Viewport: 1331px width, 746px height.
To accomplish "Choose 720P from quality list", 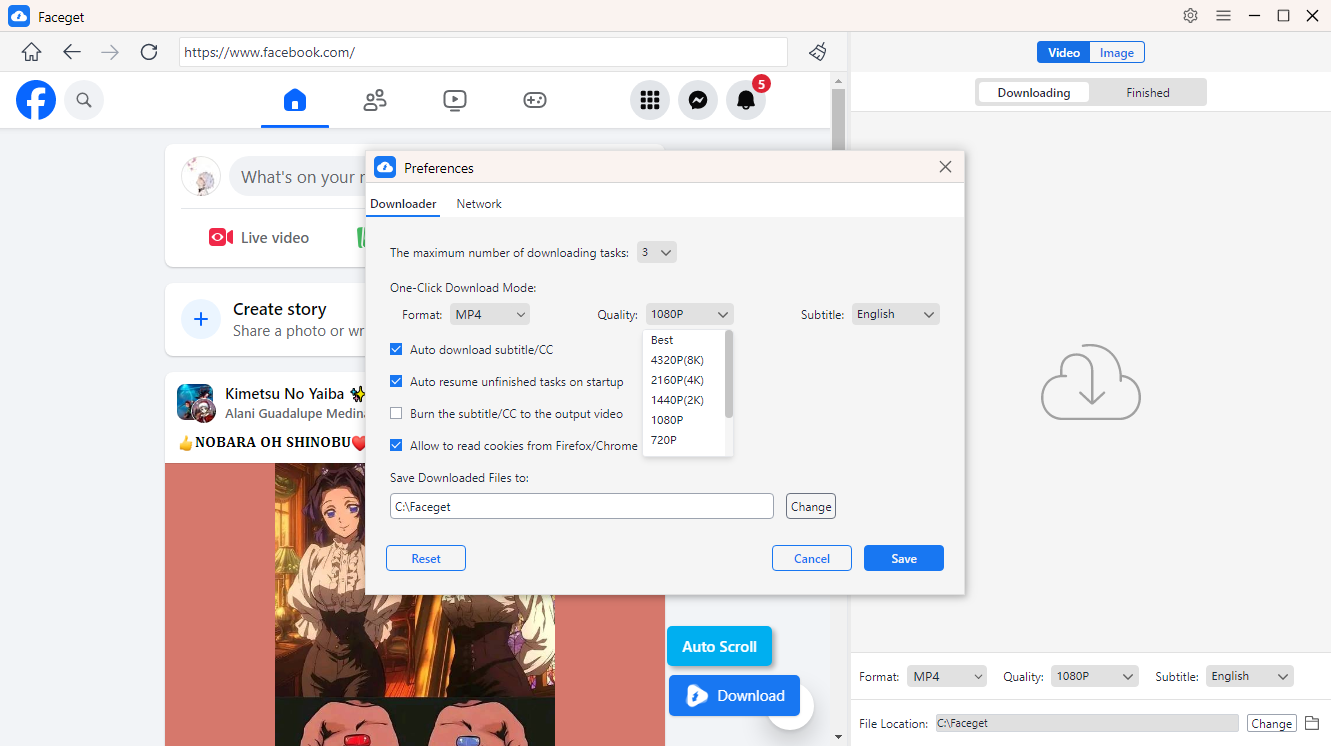I will [684, 440].
